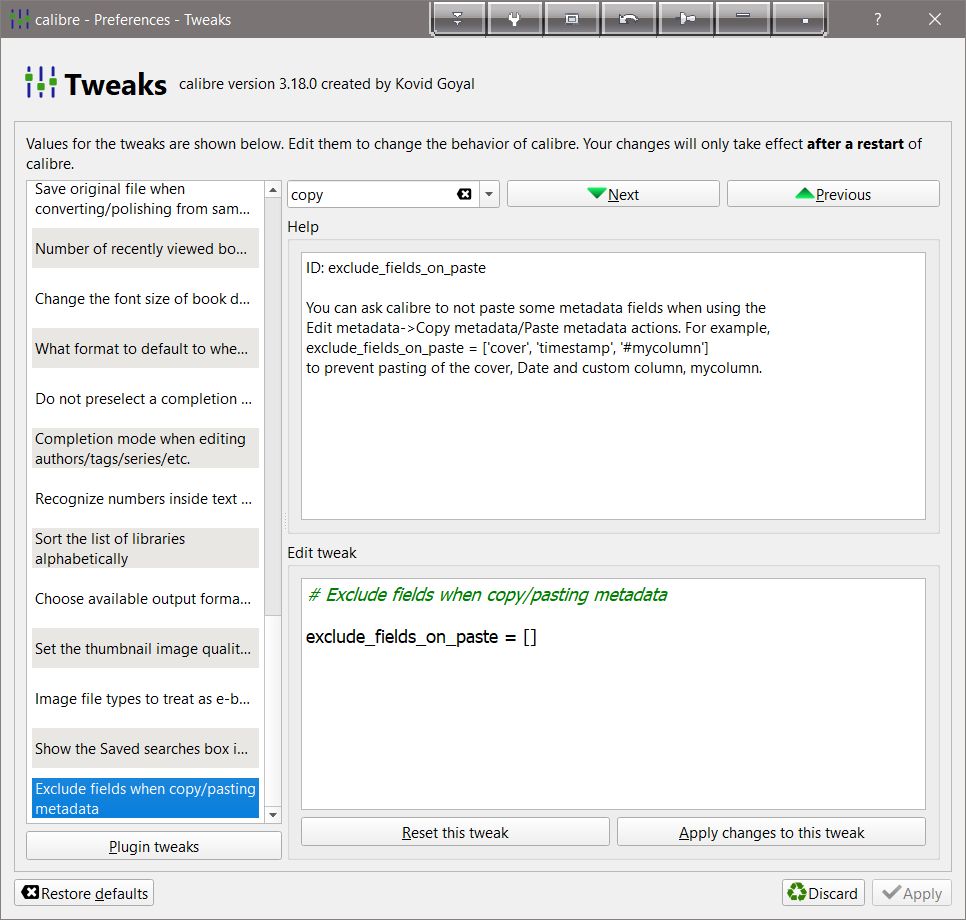Clear the 'copy' search text with X icon
Image resolution: width=966 pixels, height=920 pixels.
pos(465,194)
